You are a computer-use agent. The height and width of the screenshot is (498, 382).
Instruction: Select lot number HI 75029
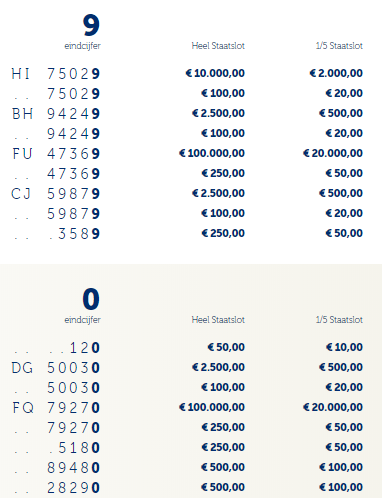(56, 74)
